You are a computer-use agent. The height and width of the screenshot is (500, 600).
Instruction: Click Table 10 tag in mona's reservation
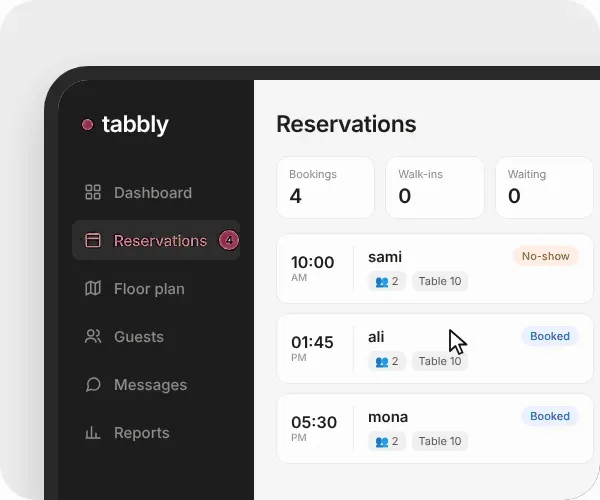pyautogui.click(x=440, y=441)
